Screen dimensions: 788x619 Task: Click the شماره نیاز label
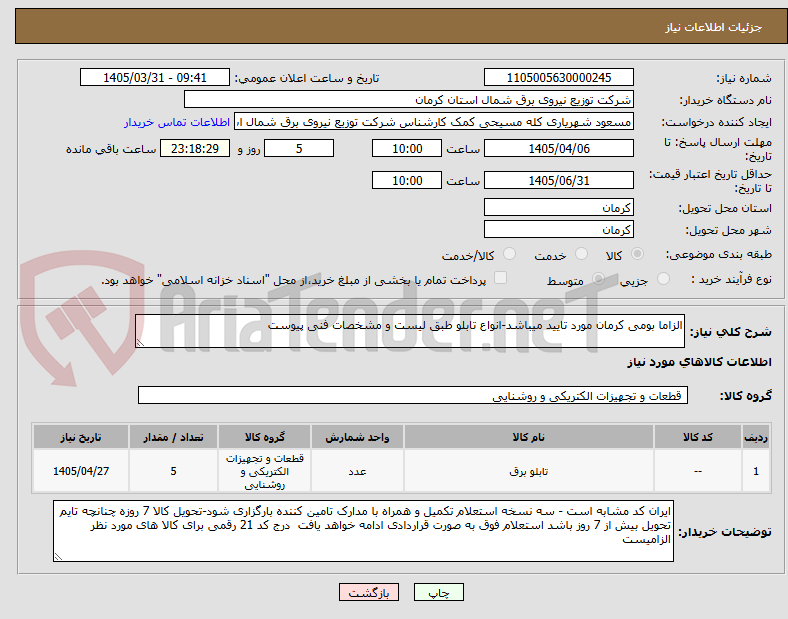pos(744,78)
